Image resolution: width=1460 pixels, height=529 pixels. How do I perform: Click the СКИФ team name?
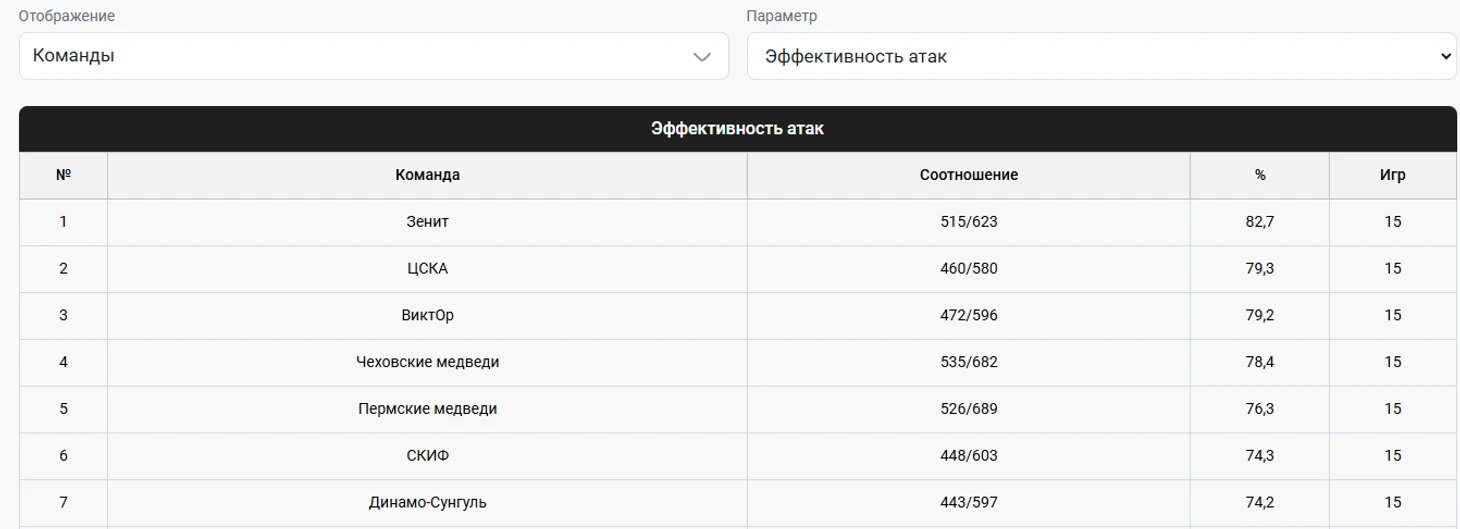(x=428, y=456)
